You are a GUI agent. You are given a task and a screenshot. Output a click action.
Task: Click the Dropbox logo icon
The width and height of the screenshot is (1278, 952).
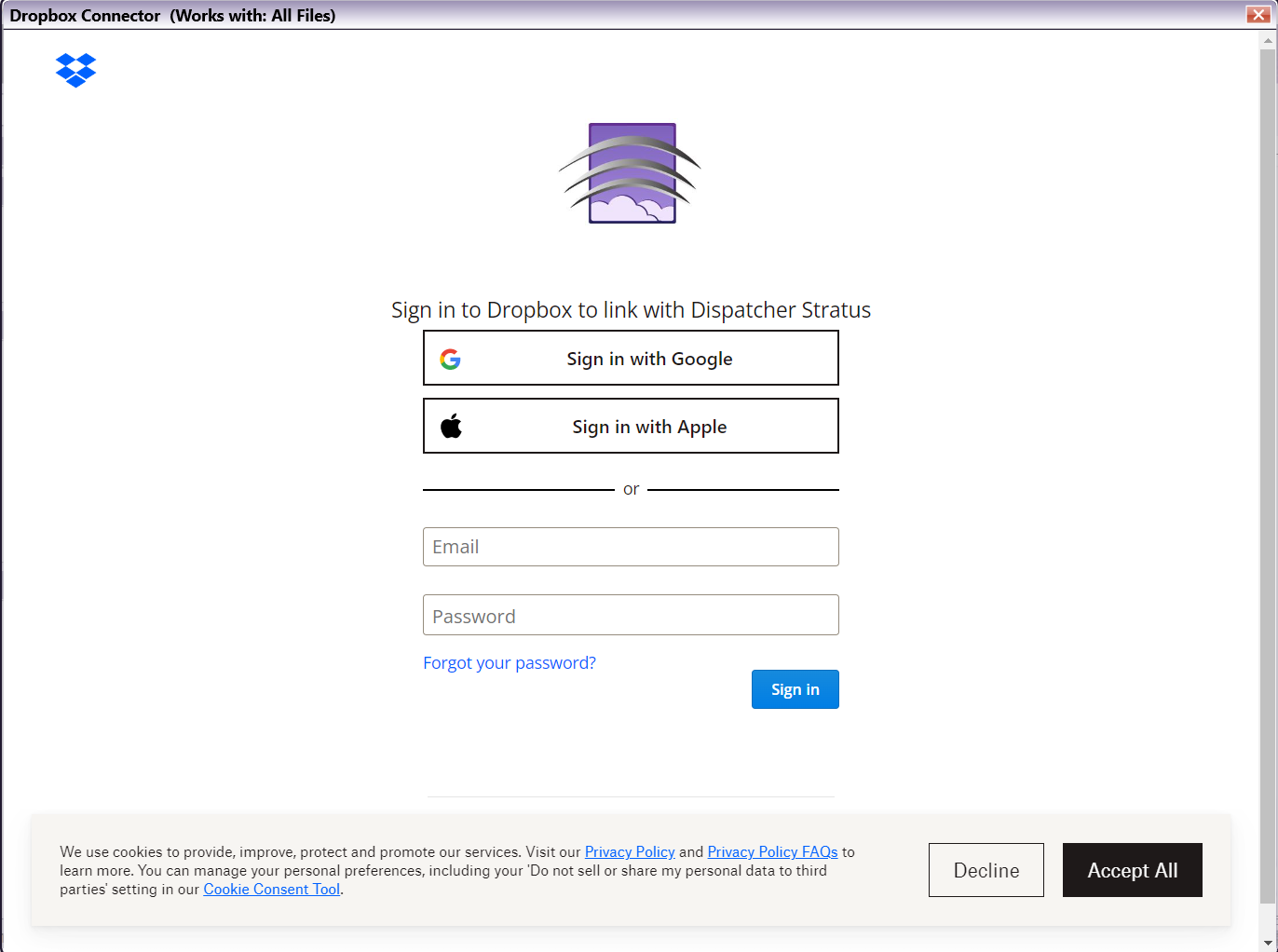click(75, 70)
